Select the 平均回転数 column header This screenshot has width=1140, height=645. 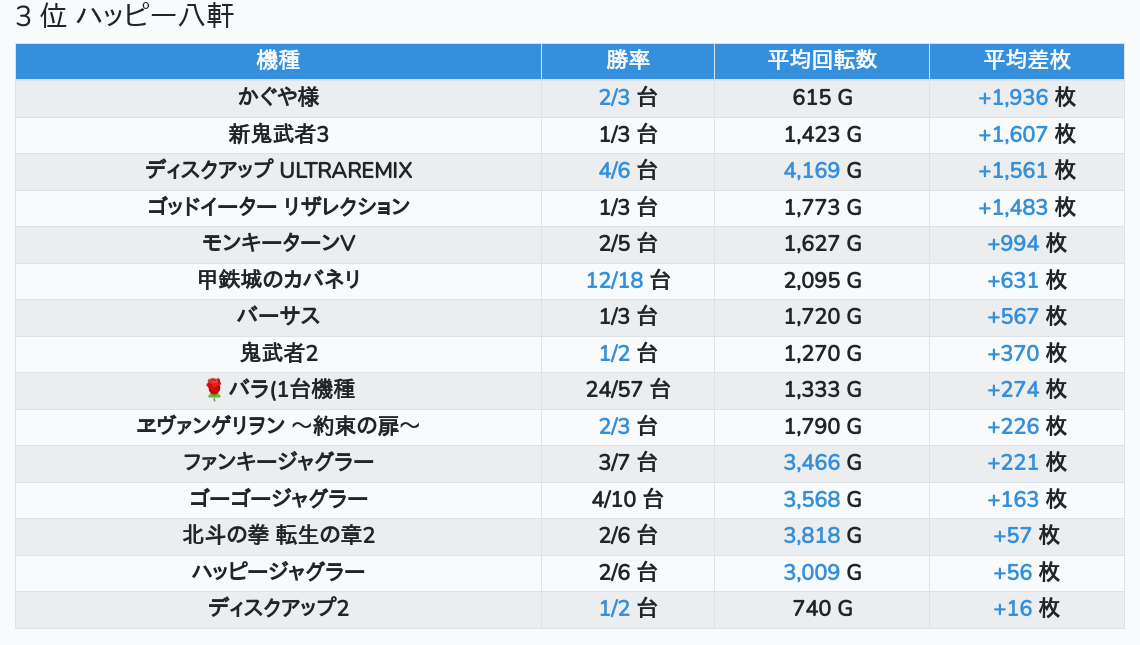821,60
